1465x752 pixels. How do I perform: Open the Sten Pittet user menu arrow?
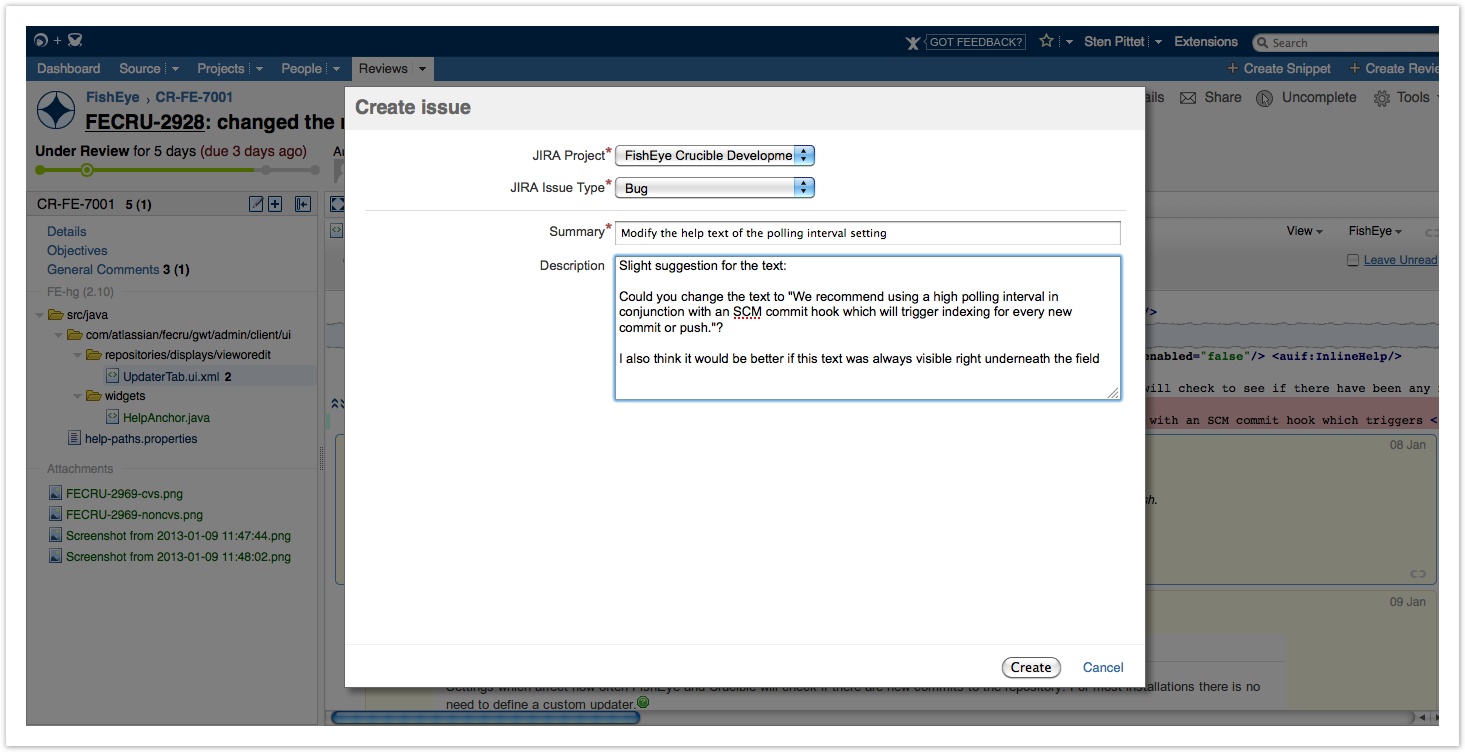point(1158,42)
